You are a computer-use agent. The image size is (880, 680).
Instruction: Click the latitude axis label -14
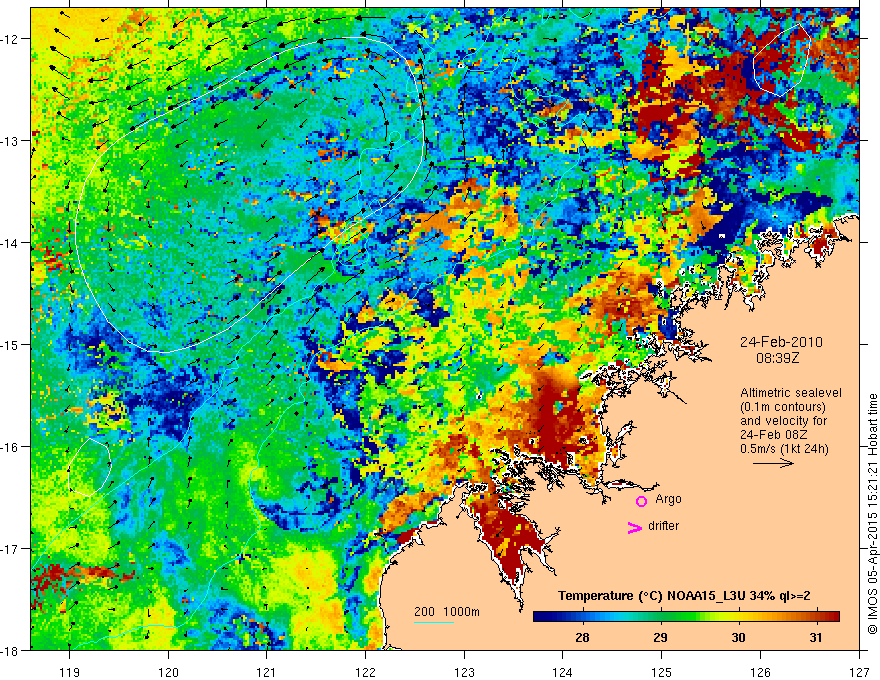pyautogui.click(x=11, y=242)
